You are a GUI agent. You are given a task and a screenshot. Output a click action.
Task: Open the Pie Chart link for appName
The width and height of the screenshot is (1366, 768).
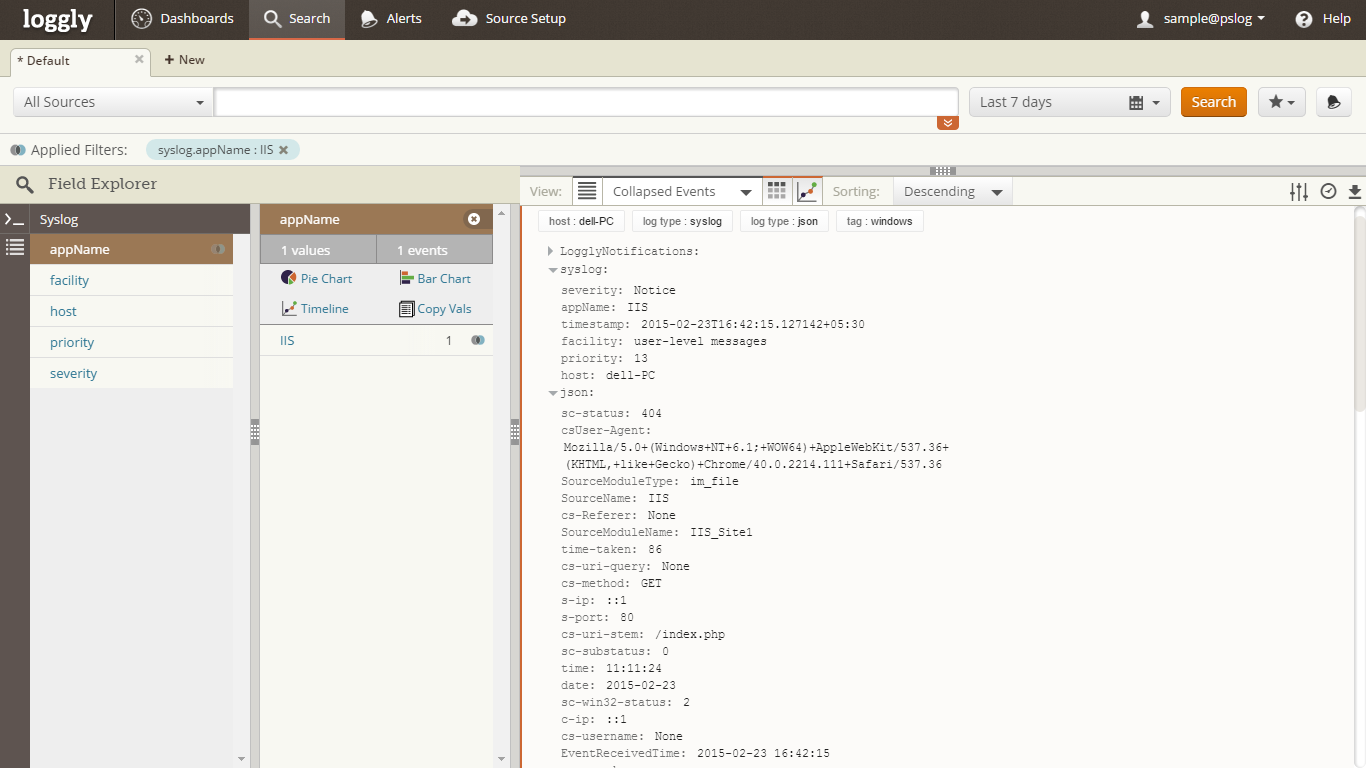click(x=317, y=278)
